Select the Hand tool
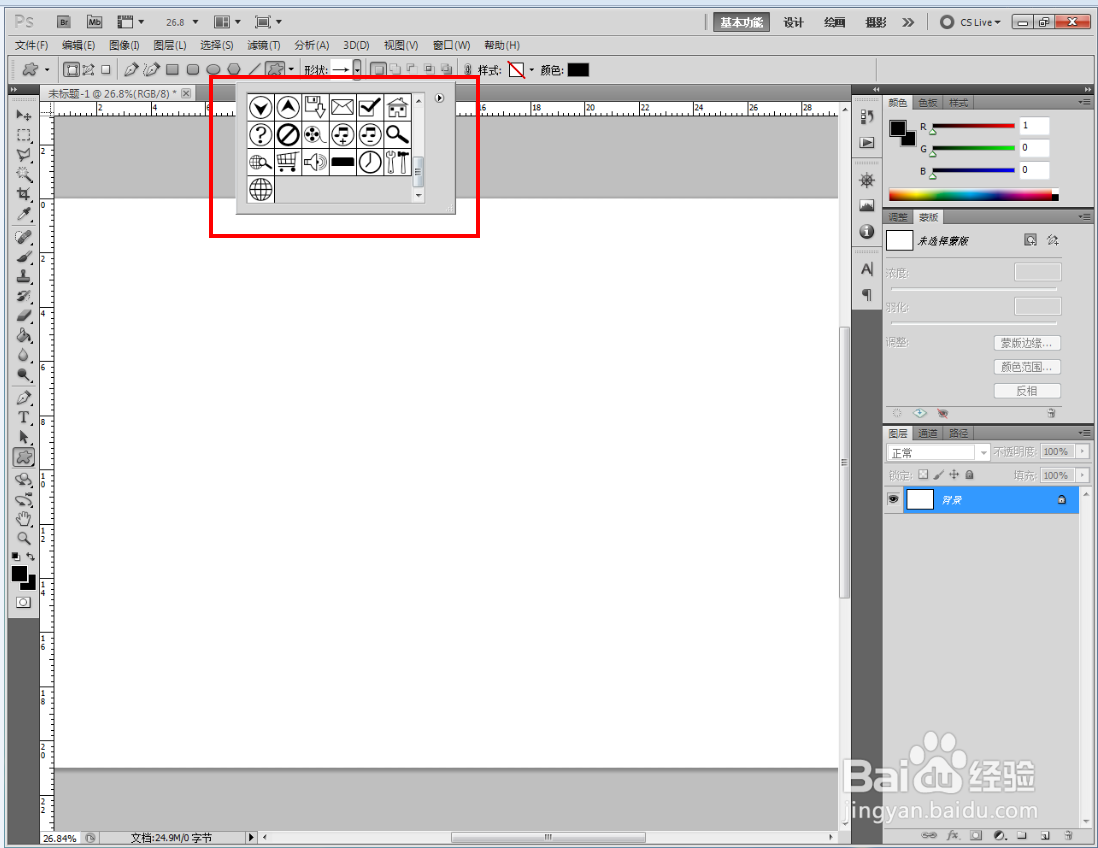Image resolution: width=1098 pixels, height=848 pixels. (24, 519)
